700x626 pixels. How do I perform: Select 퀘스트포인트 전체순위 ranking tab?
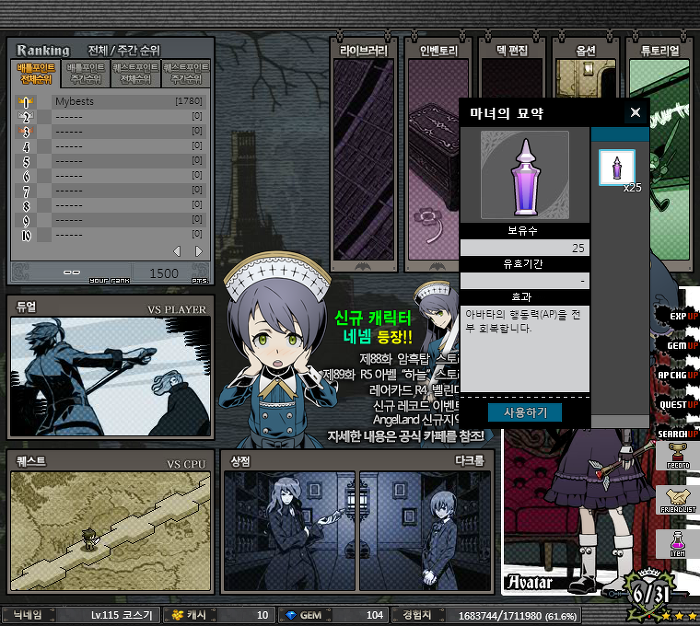[136, 74]
